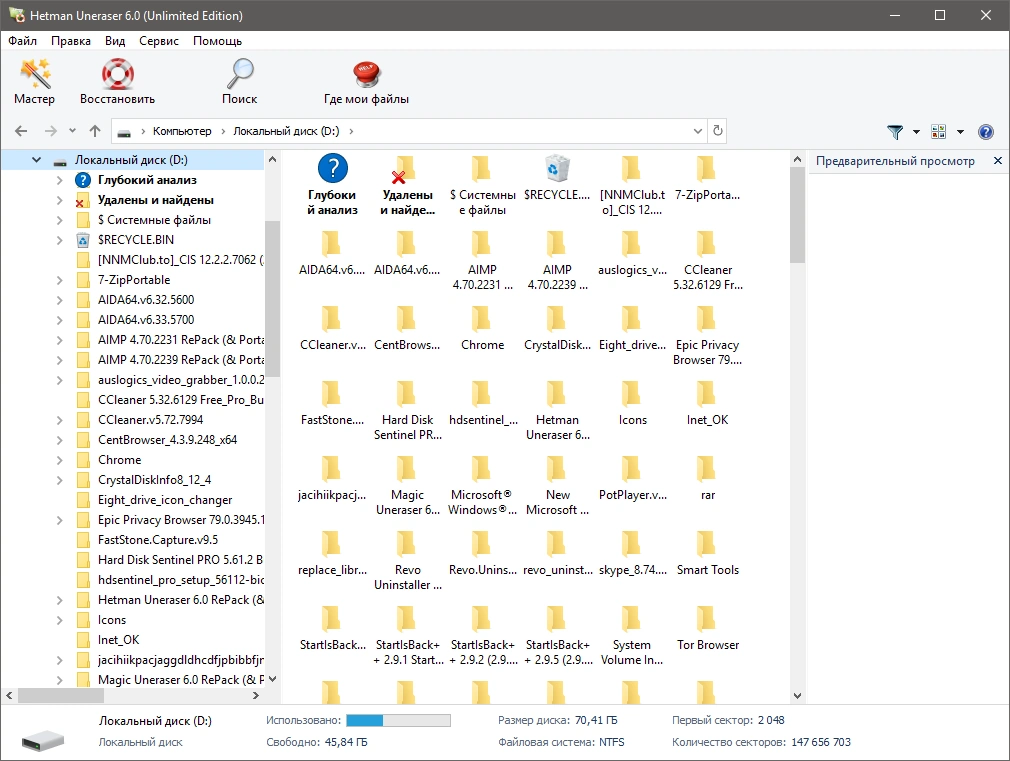Select $RECYCLE.BIN in the folder tree
Image resolution: width=1010 pixels, height=761 pixels.
click(x=135, y=240)
